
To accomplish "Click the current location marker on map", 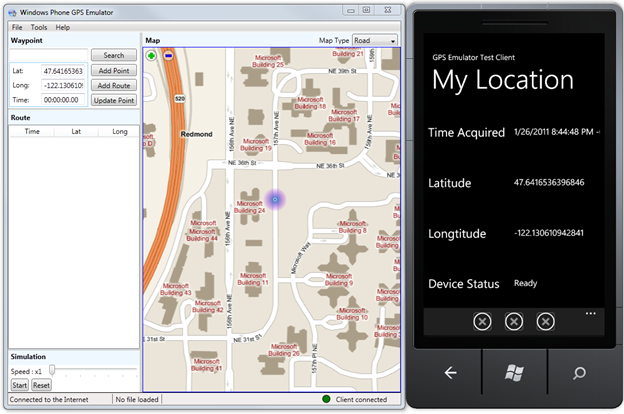I will pyautogui.click(x=275, y=199).
